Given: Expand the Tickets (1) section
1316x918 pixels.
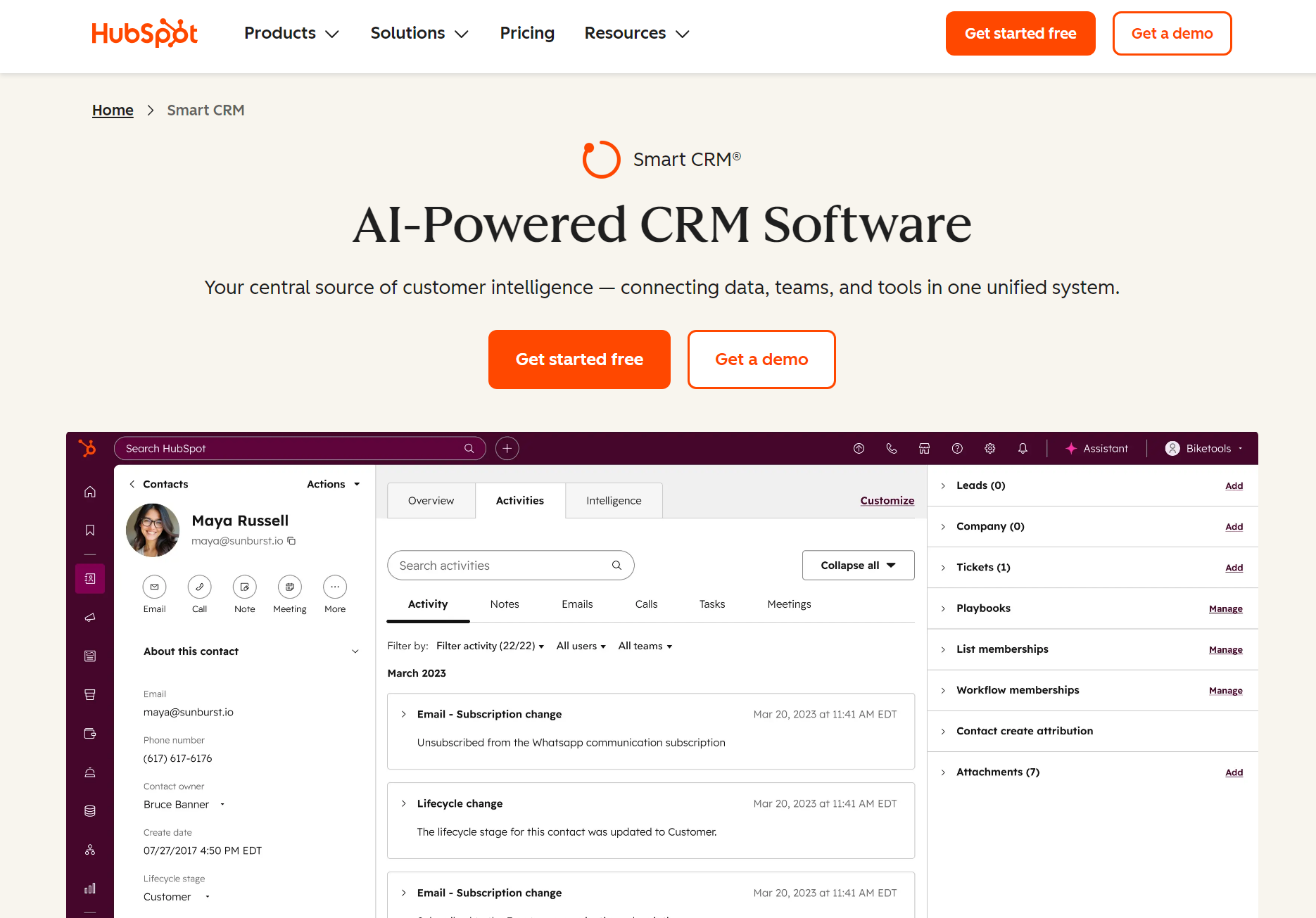Looking at the screenshot, I should pyautogui.click(x=944, y=568).
